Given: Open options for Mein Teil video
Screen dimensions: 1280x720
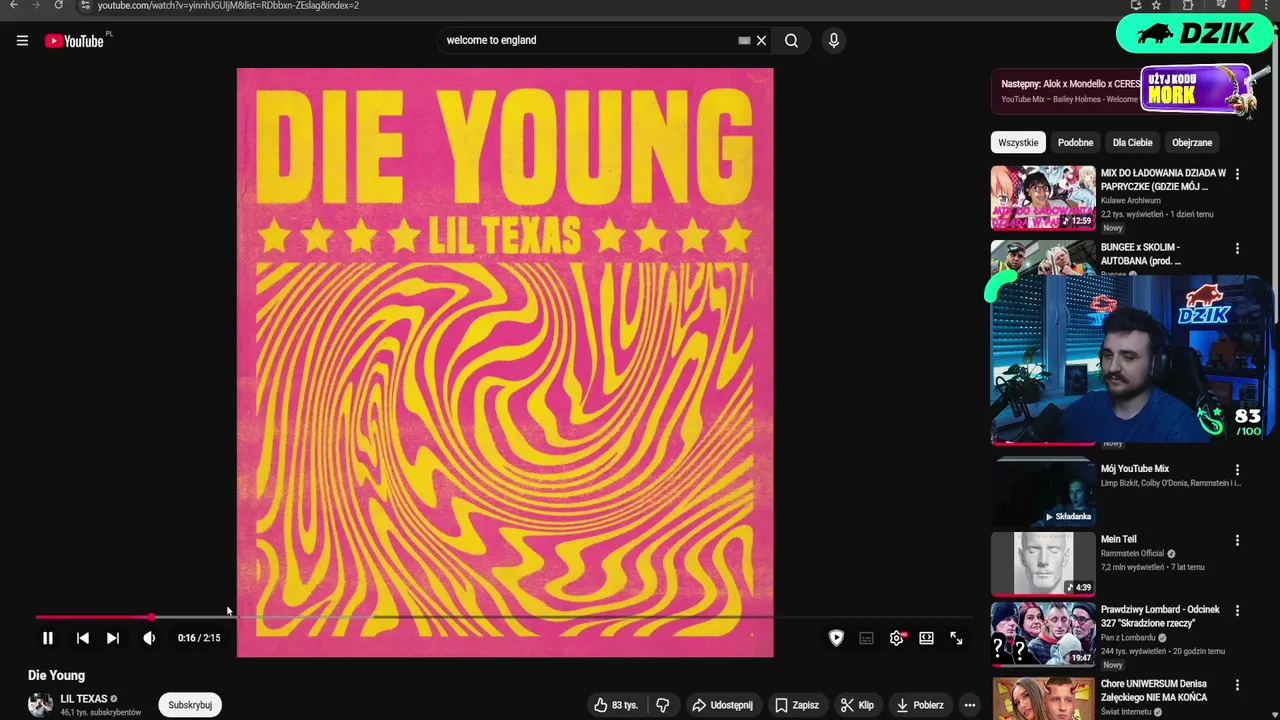Looking at the screenshot, I should (x=1237, y=540).
